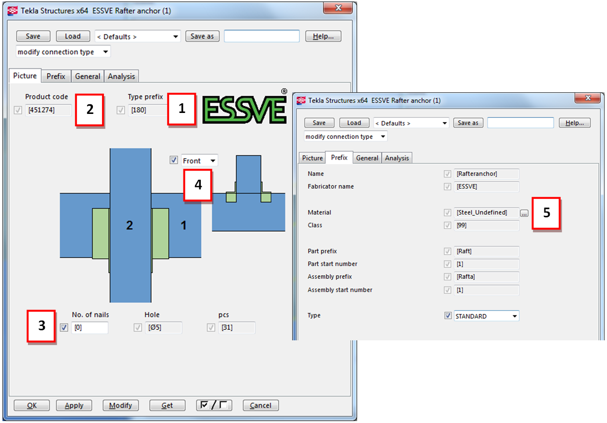Switch to the Prefix tab in left window

56,77
